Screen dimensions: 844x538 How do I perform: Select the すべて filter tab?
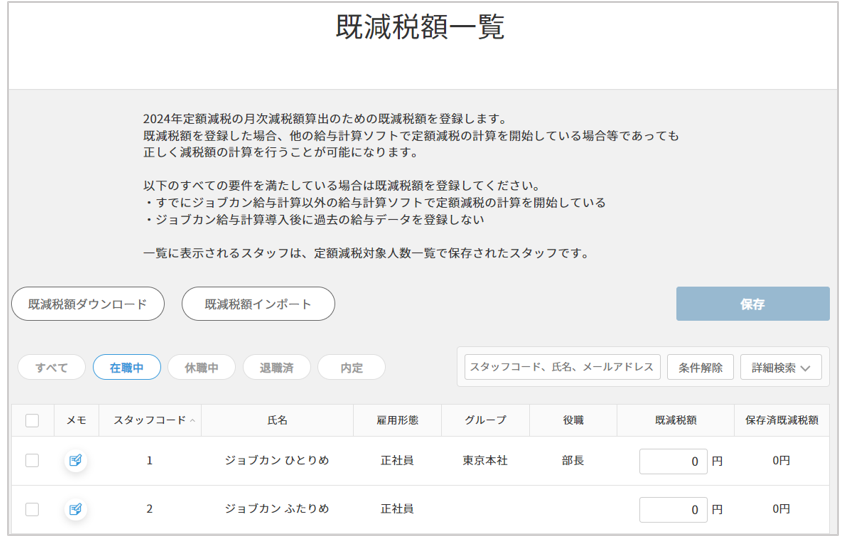52,367
